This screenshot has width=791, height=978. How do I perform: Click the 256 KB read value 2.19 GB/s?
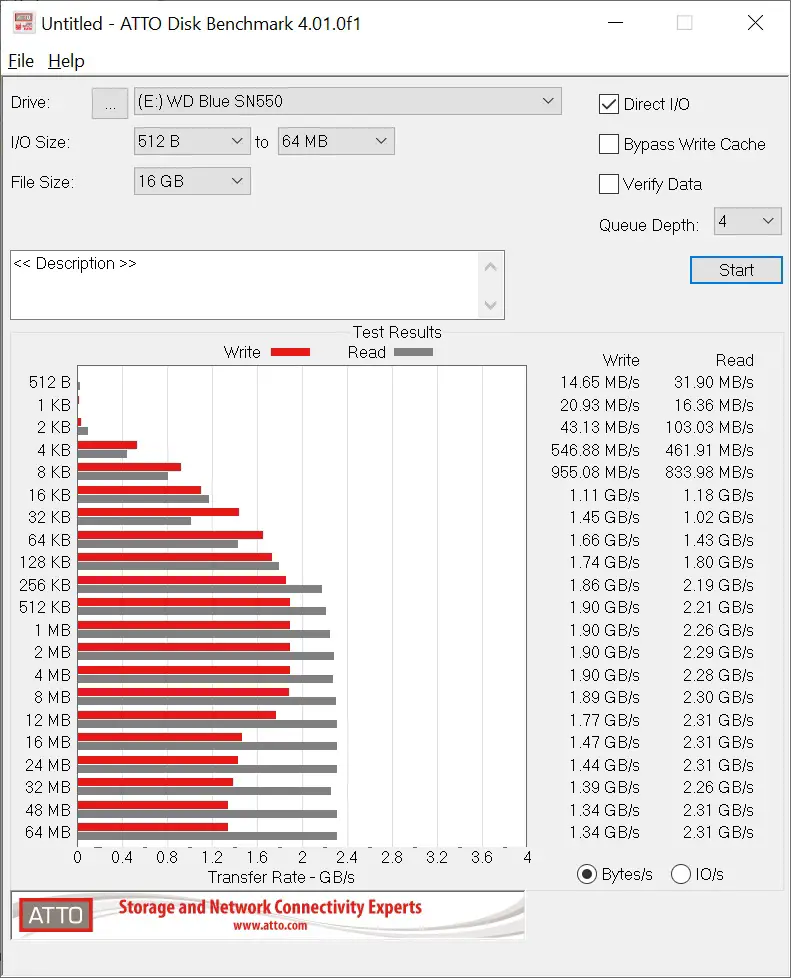coord(718,585)
